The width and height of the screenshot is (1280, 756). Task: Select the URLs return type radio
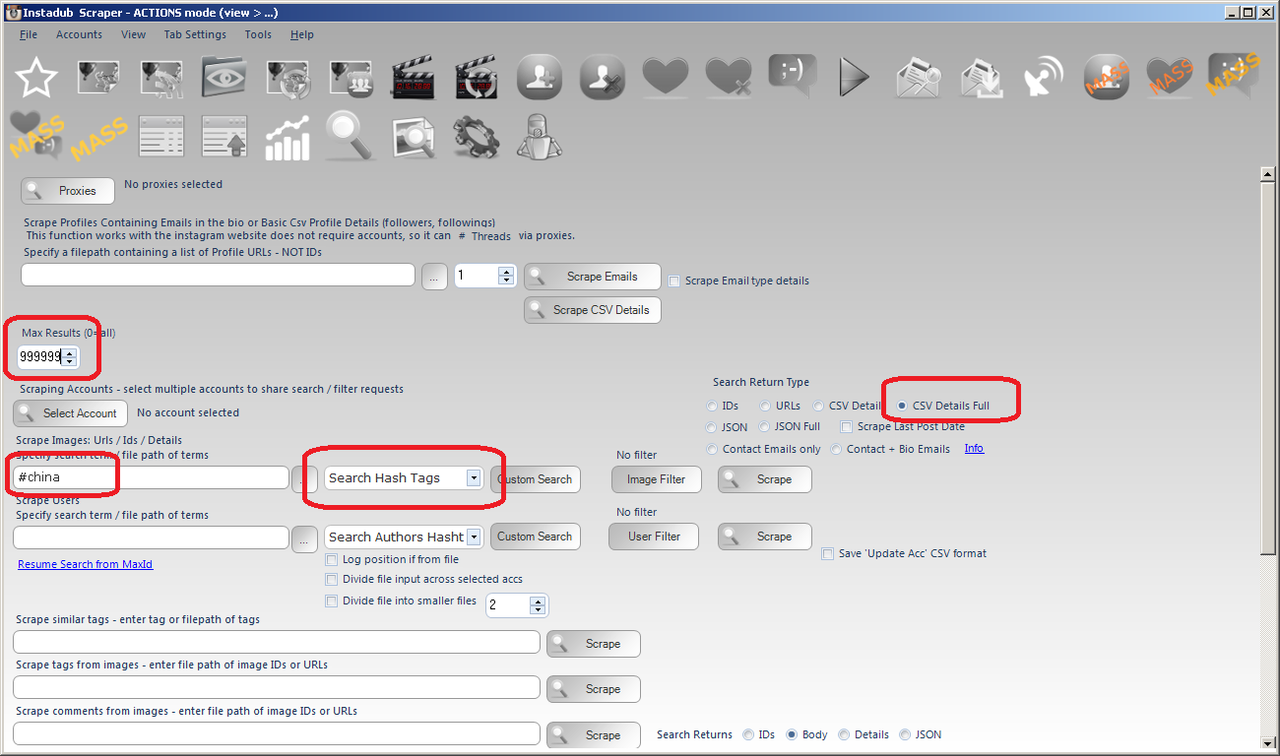765,406
